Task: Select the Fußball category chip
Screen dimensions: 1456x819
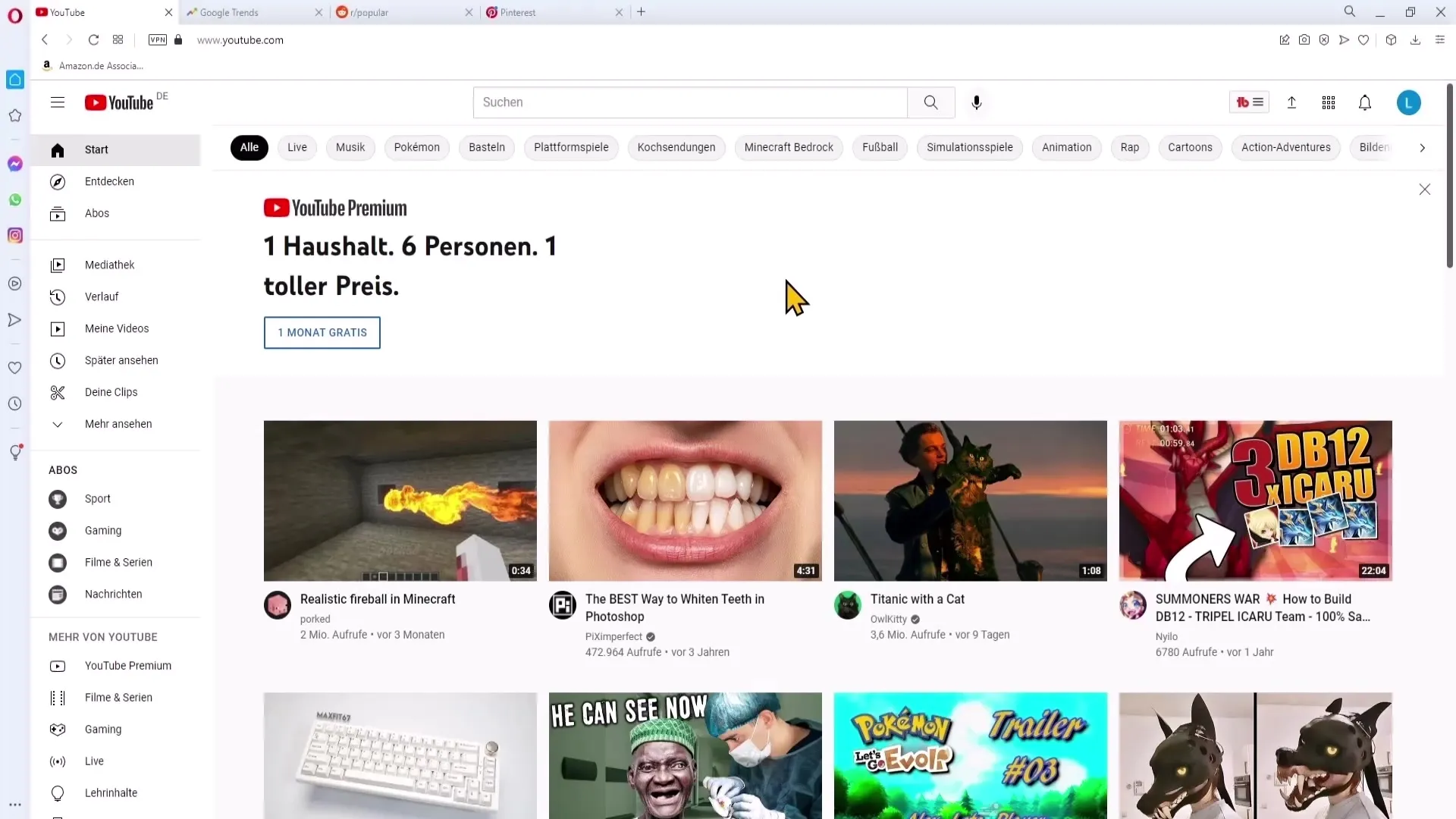Action: [880, 147]
